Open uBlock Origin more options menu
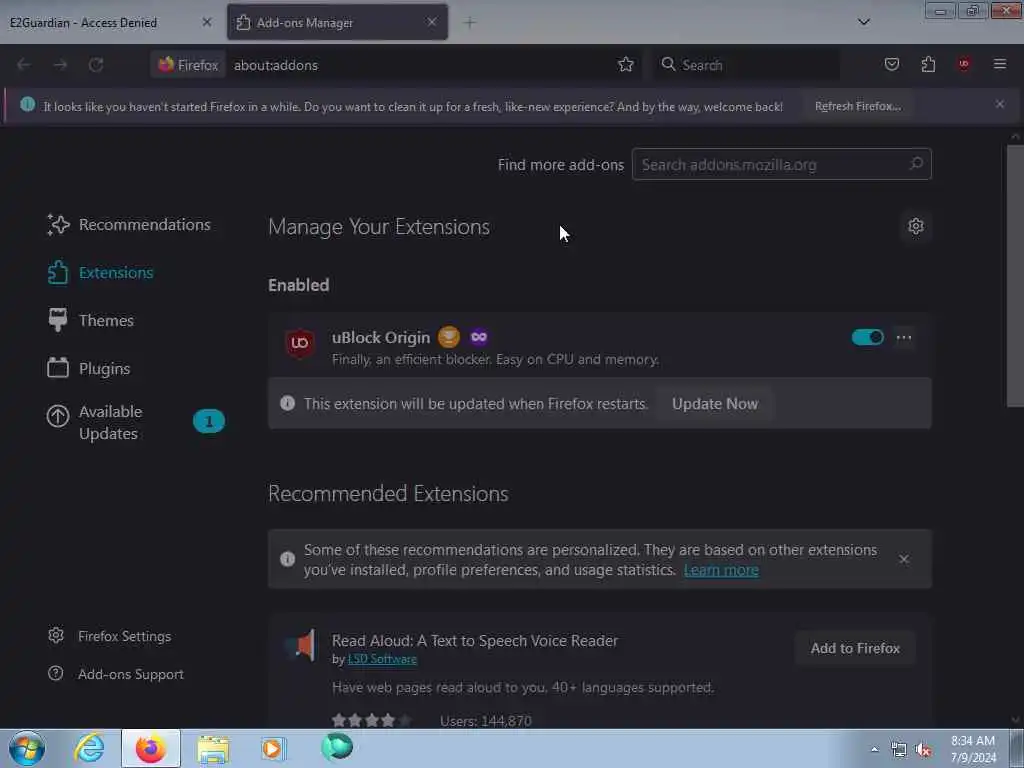Viewport: 1024px width, 768px height. pyautogui.click(x=904, y=338)
